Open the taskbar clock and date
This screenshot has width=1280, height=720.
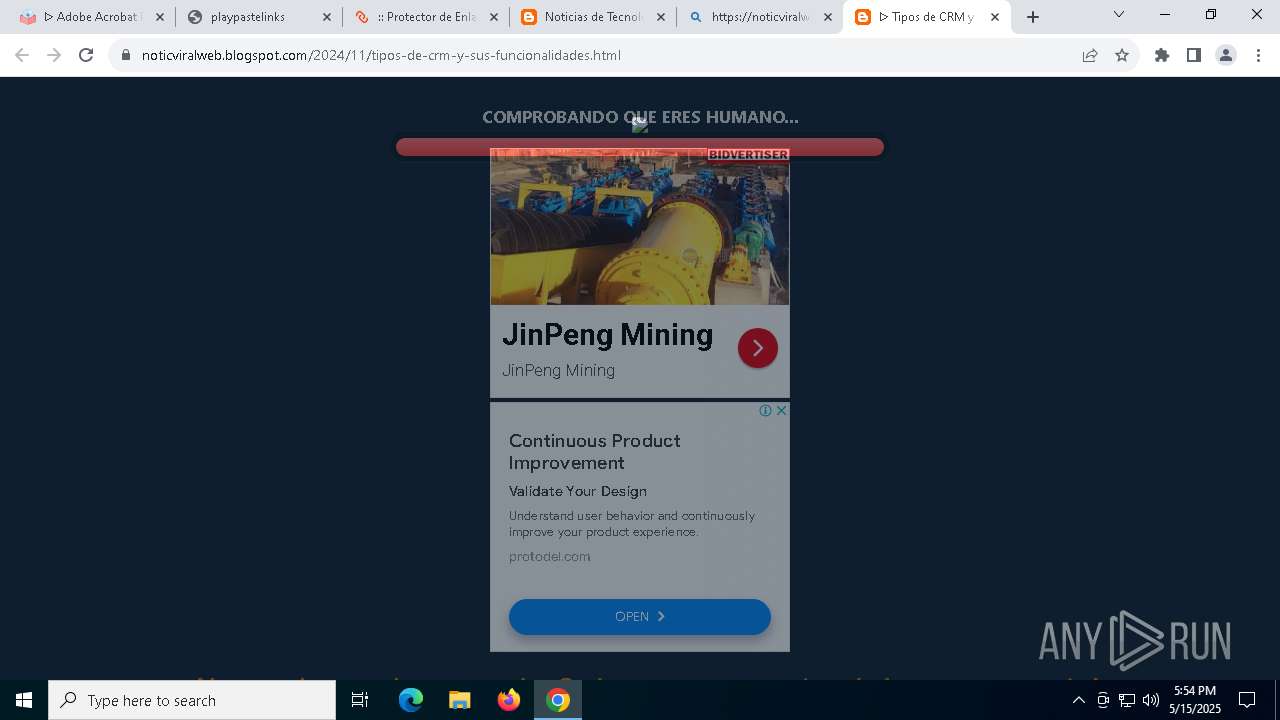[1195, 700]
